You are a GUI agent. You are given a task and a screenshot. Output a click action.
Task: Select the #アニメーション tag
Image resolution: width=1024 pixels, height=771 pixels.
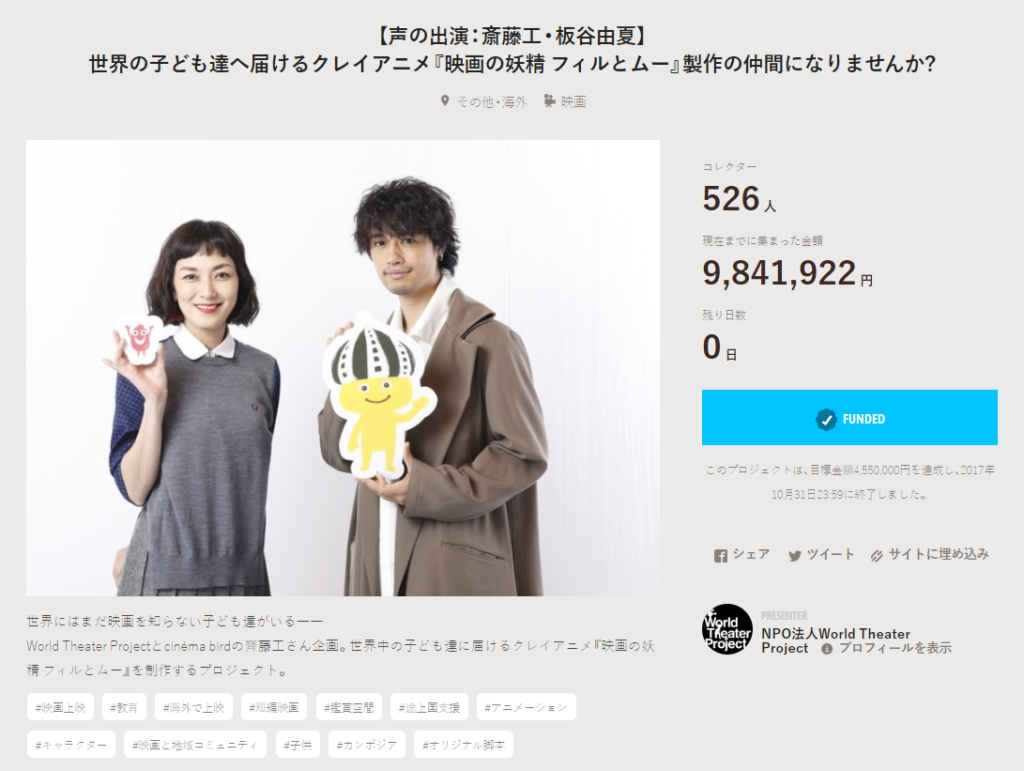[x=526, y=707]
